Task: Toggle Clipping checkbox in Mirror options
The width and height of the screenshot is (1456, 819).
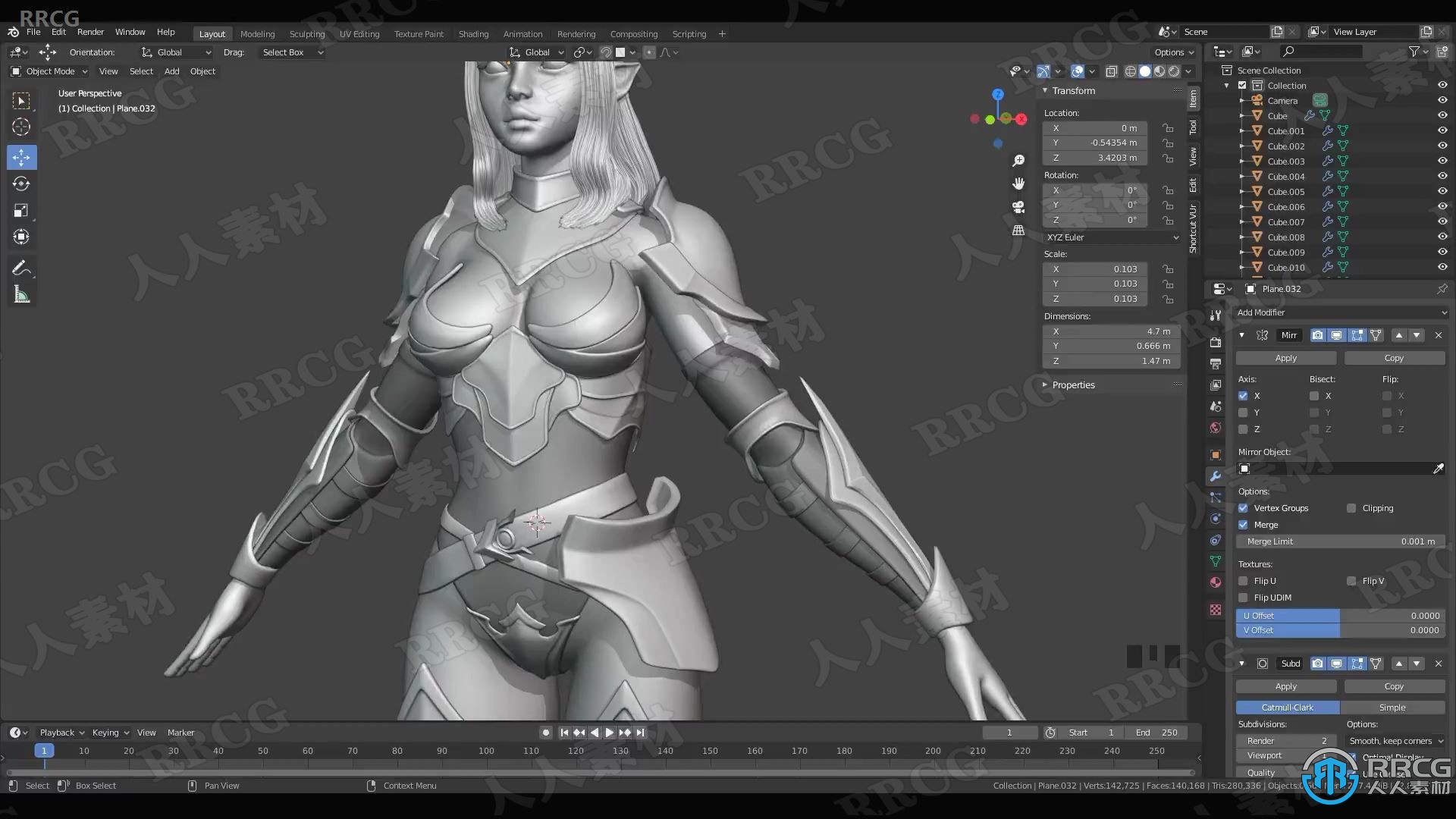Action: click(1352, 508)
